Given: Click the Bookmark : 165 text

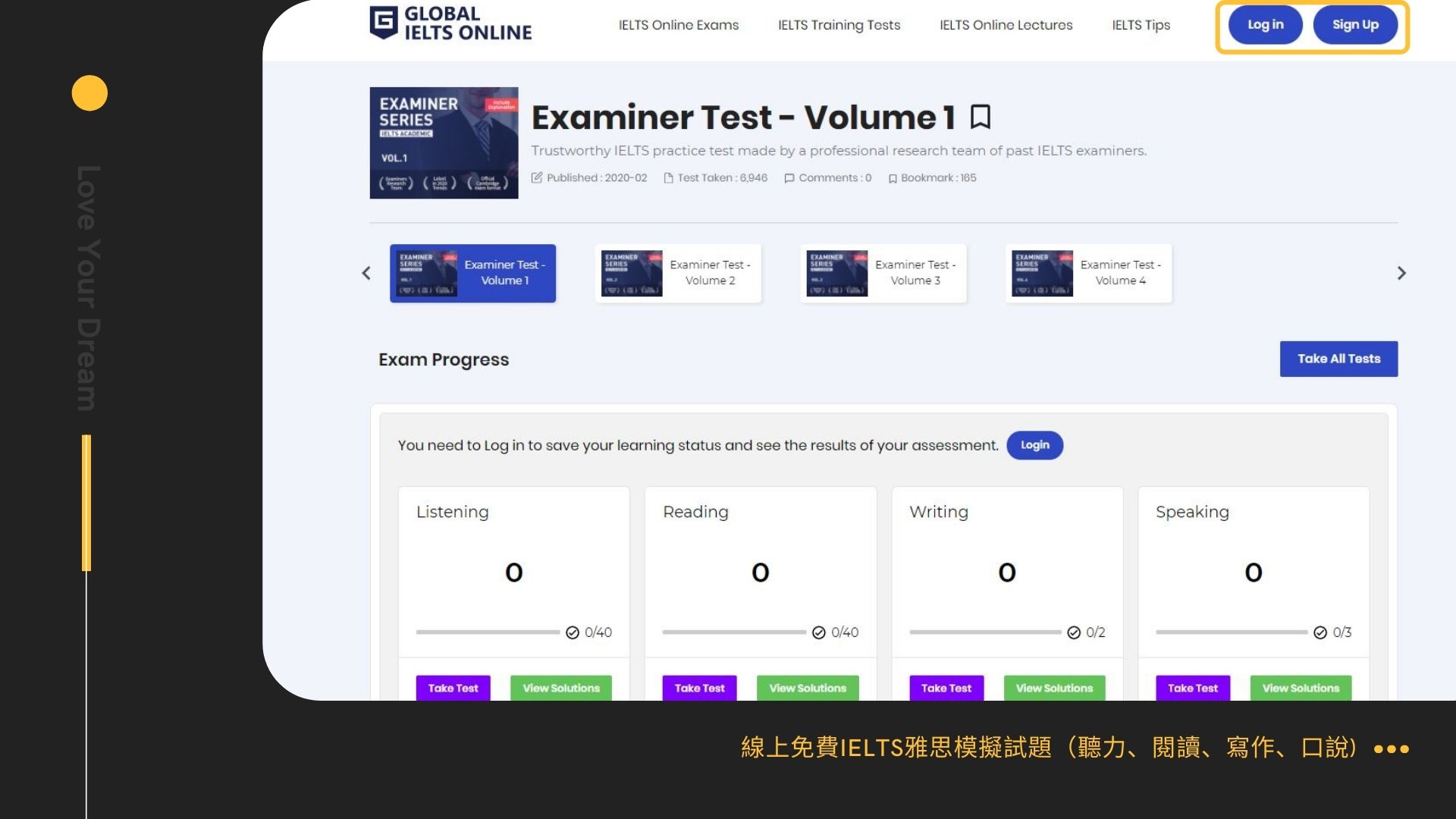Looking at the screenshot, I should tap(939, 177).
